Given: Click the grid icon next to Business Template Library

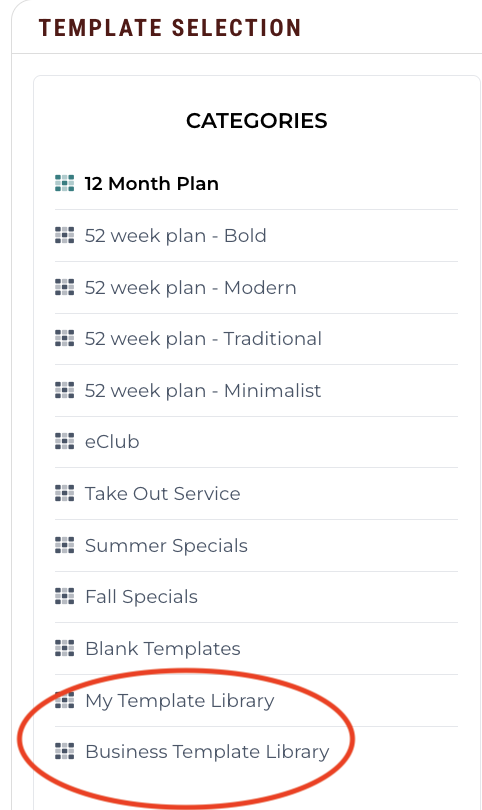Looking at the screenshot, I should point(65,752).
